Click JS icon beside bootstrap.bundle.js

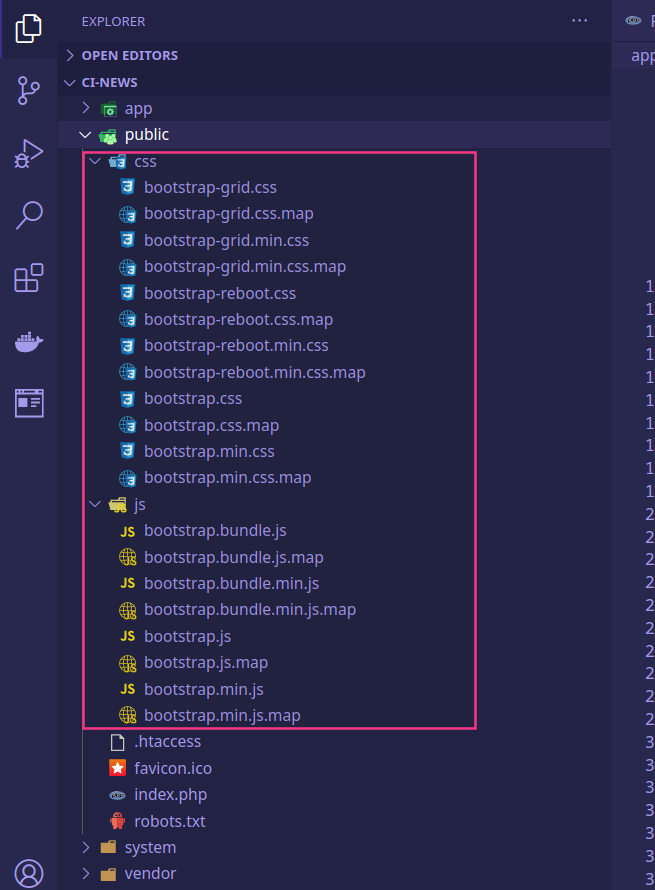[x=128, y=531]
